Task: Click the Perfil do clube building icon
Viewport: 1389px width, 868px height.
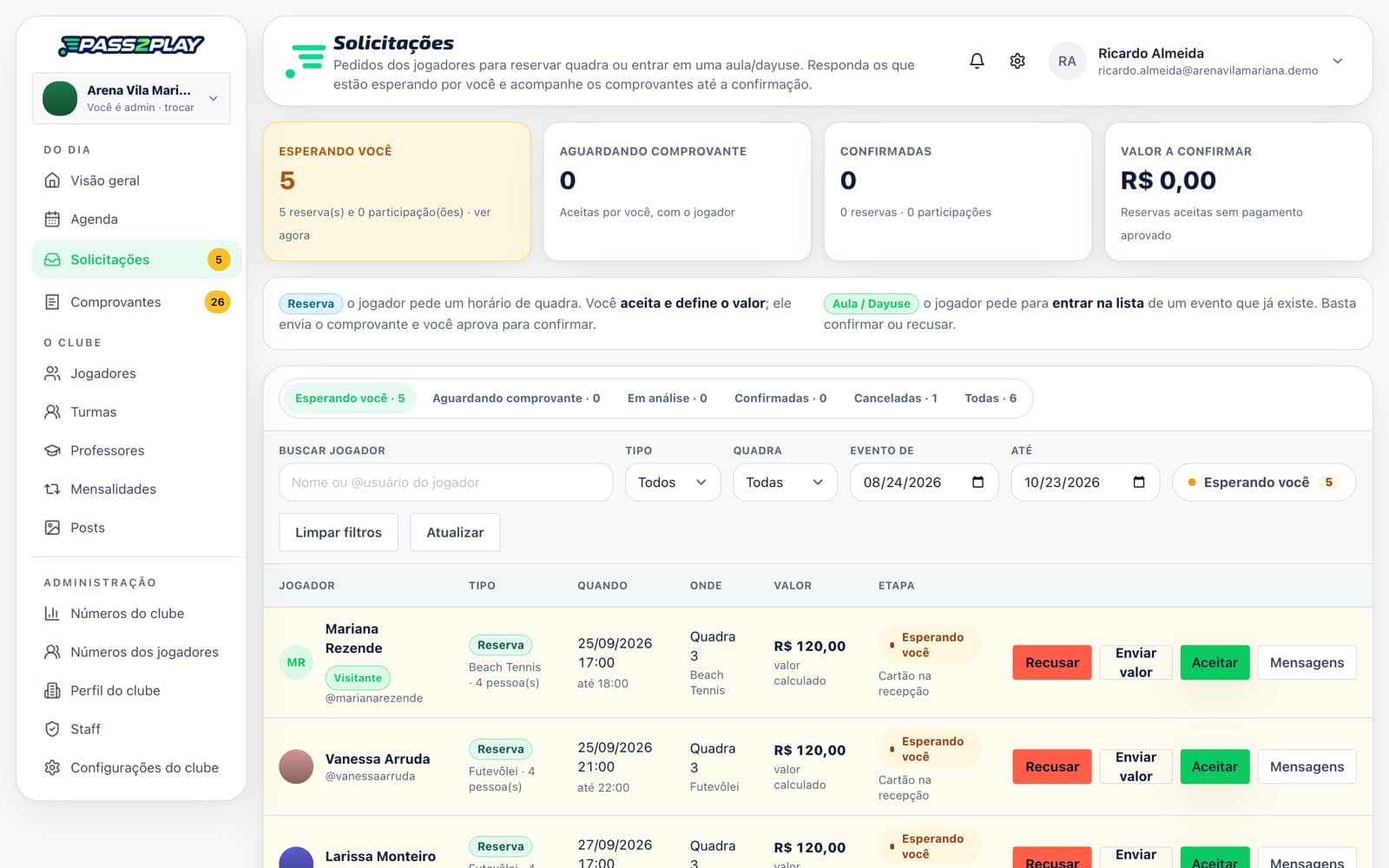Action: point(52,690)
